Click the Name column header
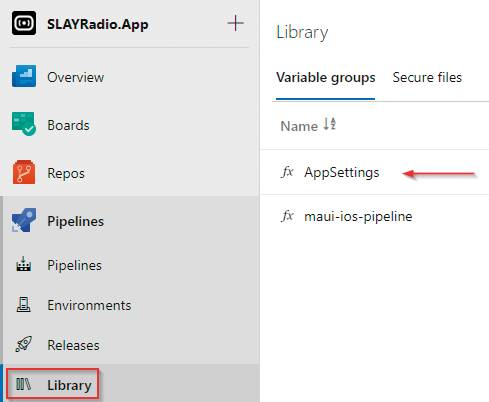Screen dimensions: 489x402 click(299, 126)
